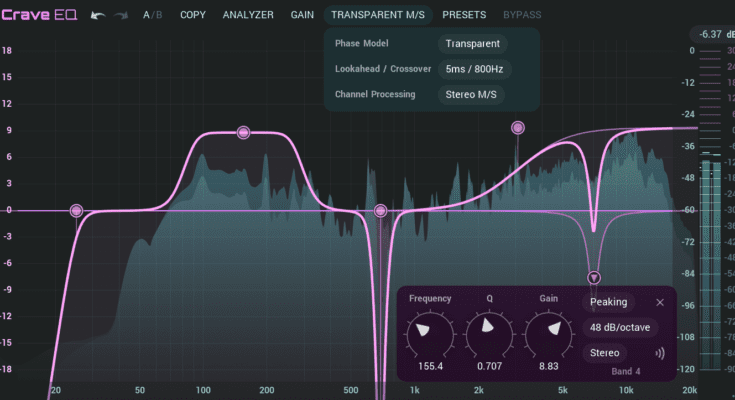The height and width of the screenshot is (400, 735).
Task: Click the COPY button
Action: [193, 15]
